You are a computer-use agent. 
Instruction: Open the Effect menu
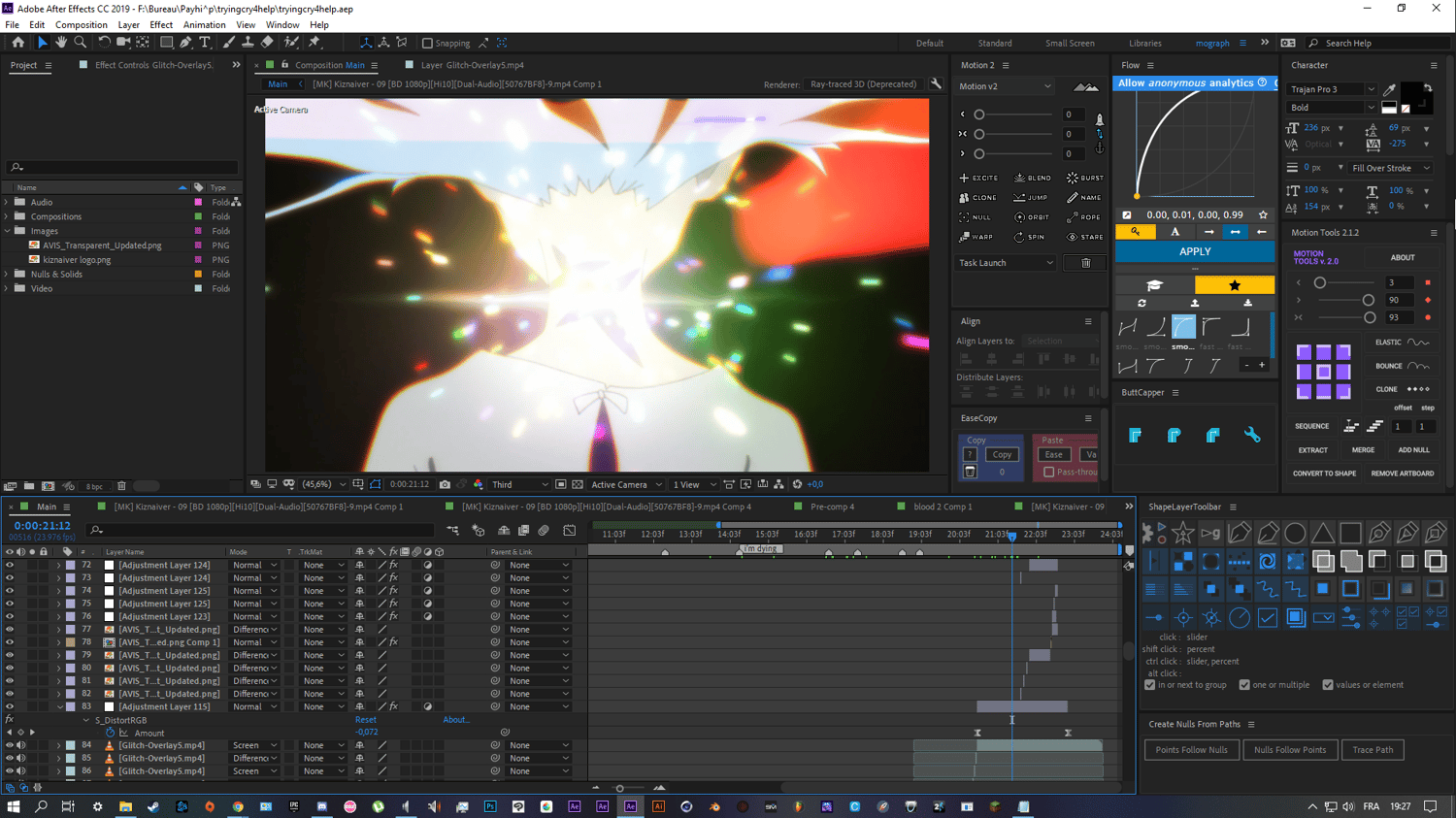pyautogui.click(x=161, y=25)
